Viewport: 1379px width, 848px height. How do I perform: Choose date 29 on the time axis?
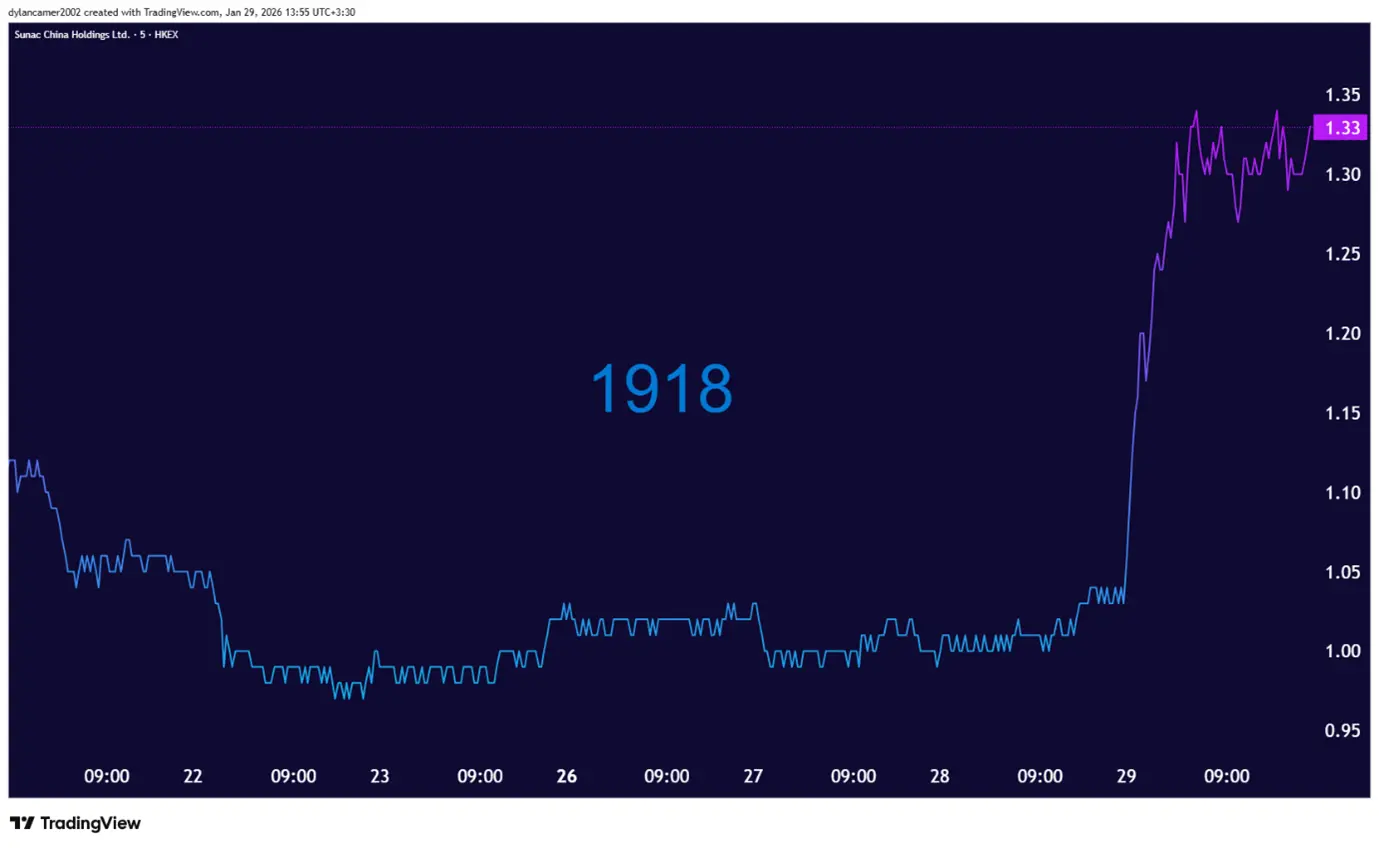pyautogui.click(x=1127, y=776)
